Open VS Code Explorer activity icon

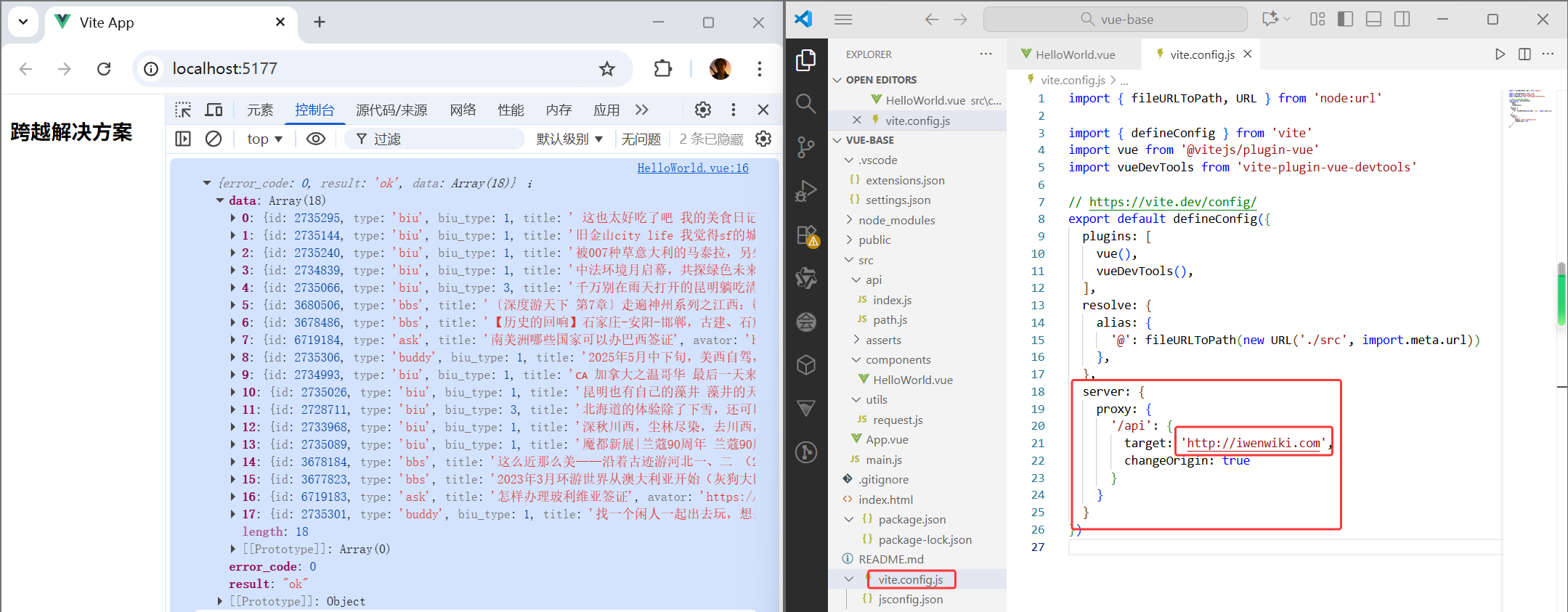[806, 60]
